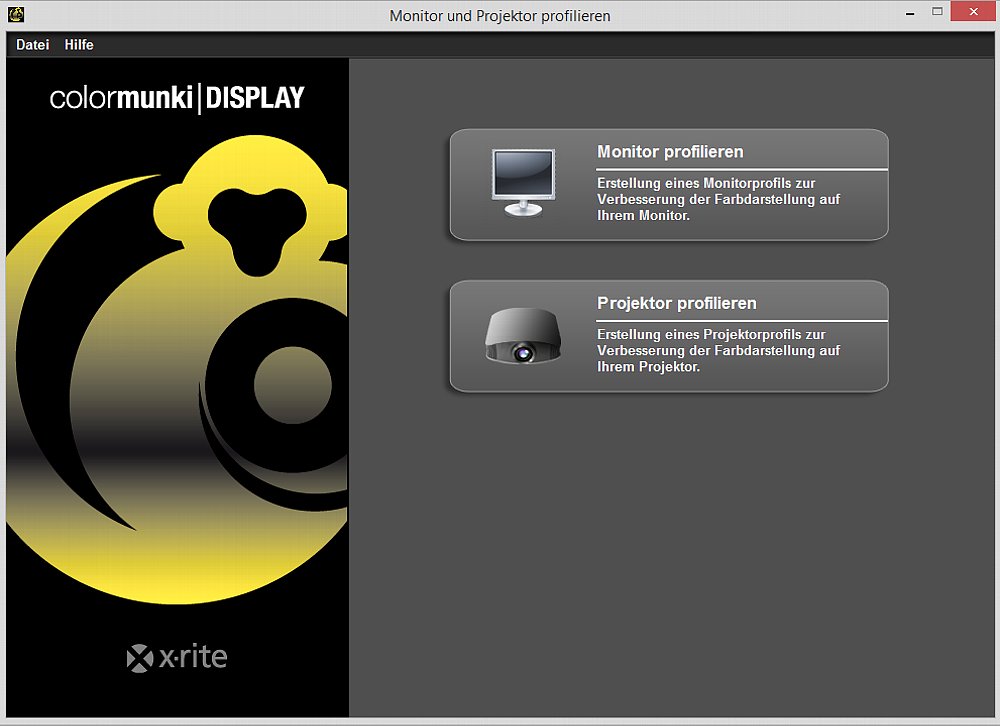1000x726 pixels.
Task: Click the colormunki DISPLAY logo
Action: 177,98
